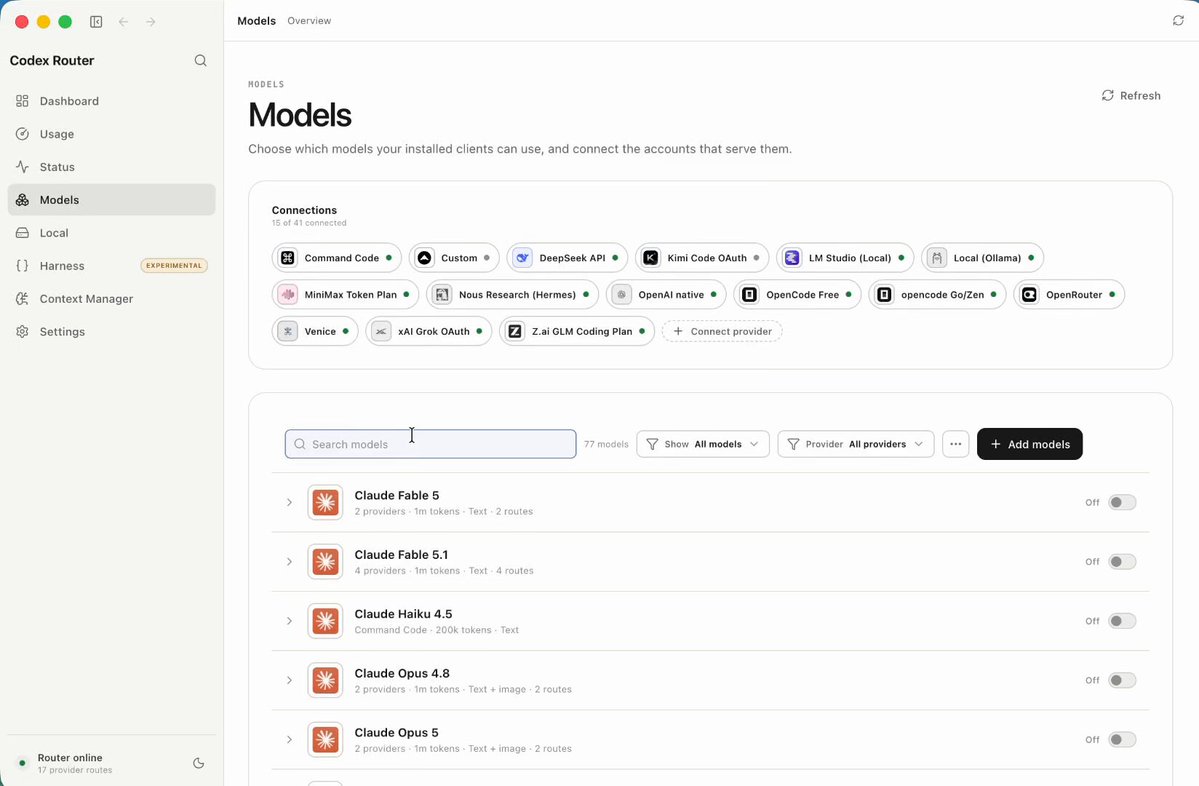Open the Z.ai GLM Coding Plan connection

pos(577,331)
